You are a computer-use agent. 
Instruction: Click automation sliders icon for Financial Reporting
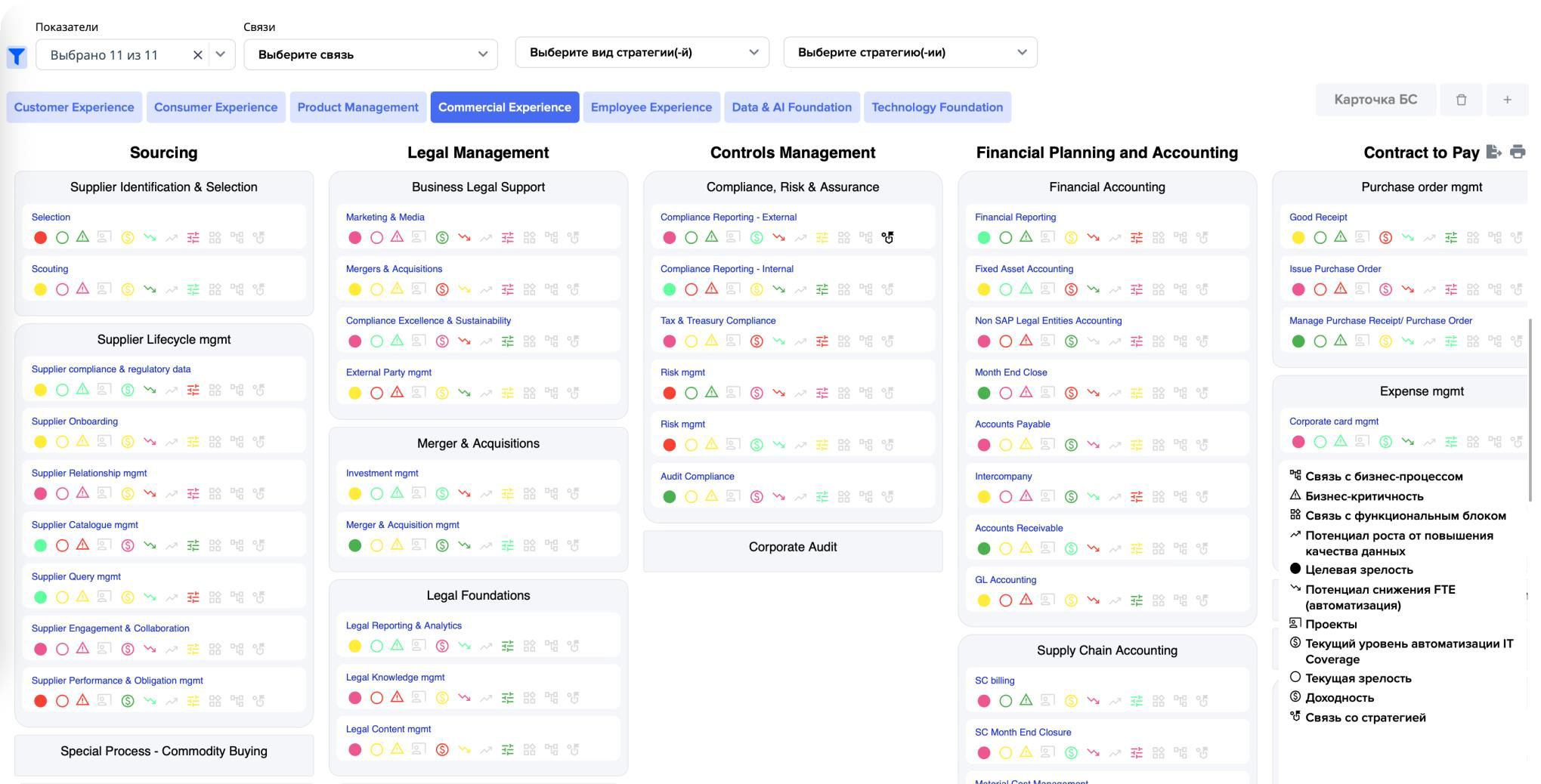point(1137,238)
